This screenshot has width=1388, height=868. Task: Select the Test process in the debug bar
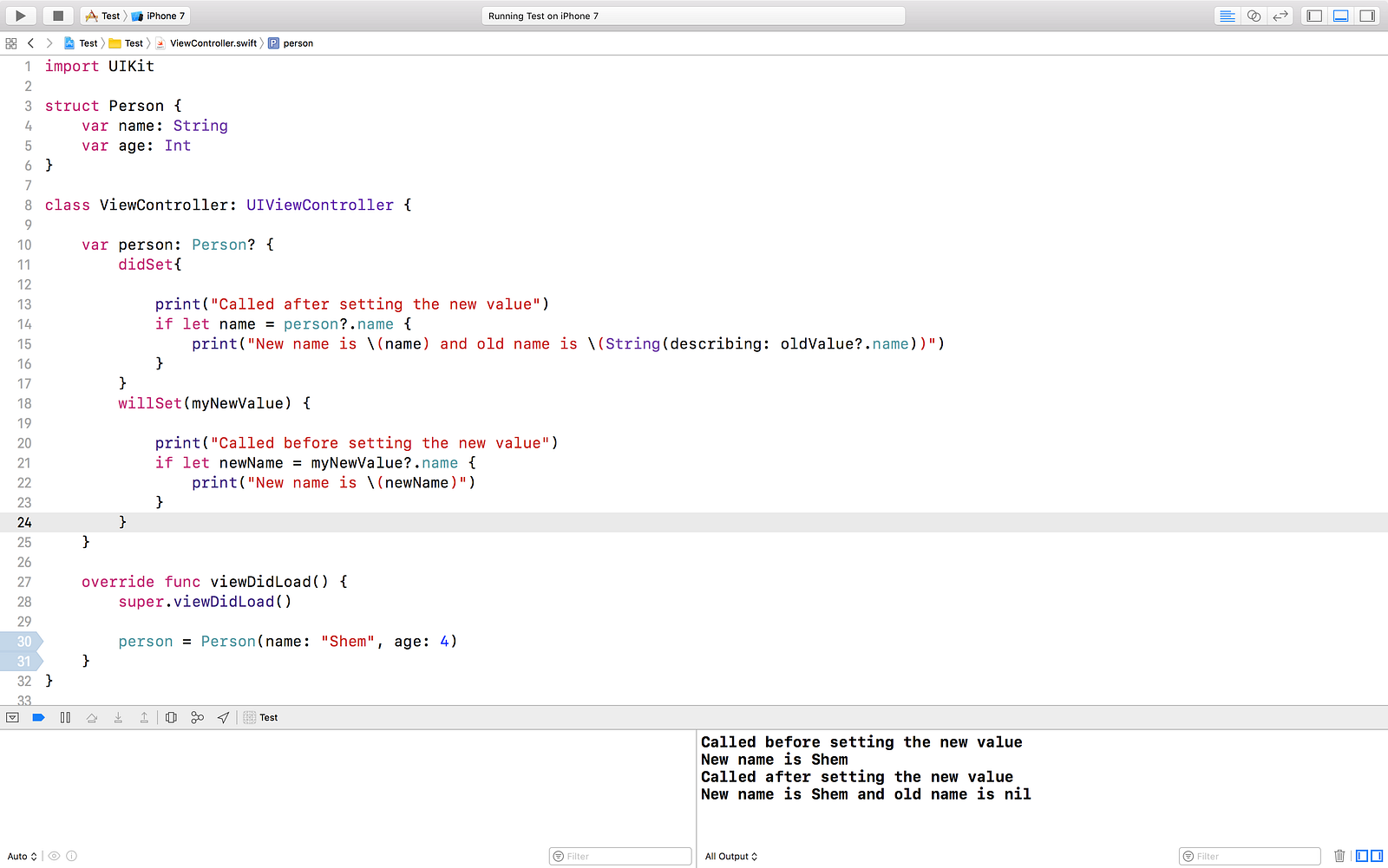(x=261, y=718)
